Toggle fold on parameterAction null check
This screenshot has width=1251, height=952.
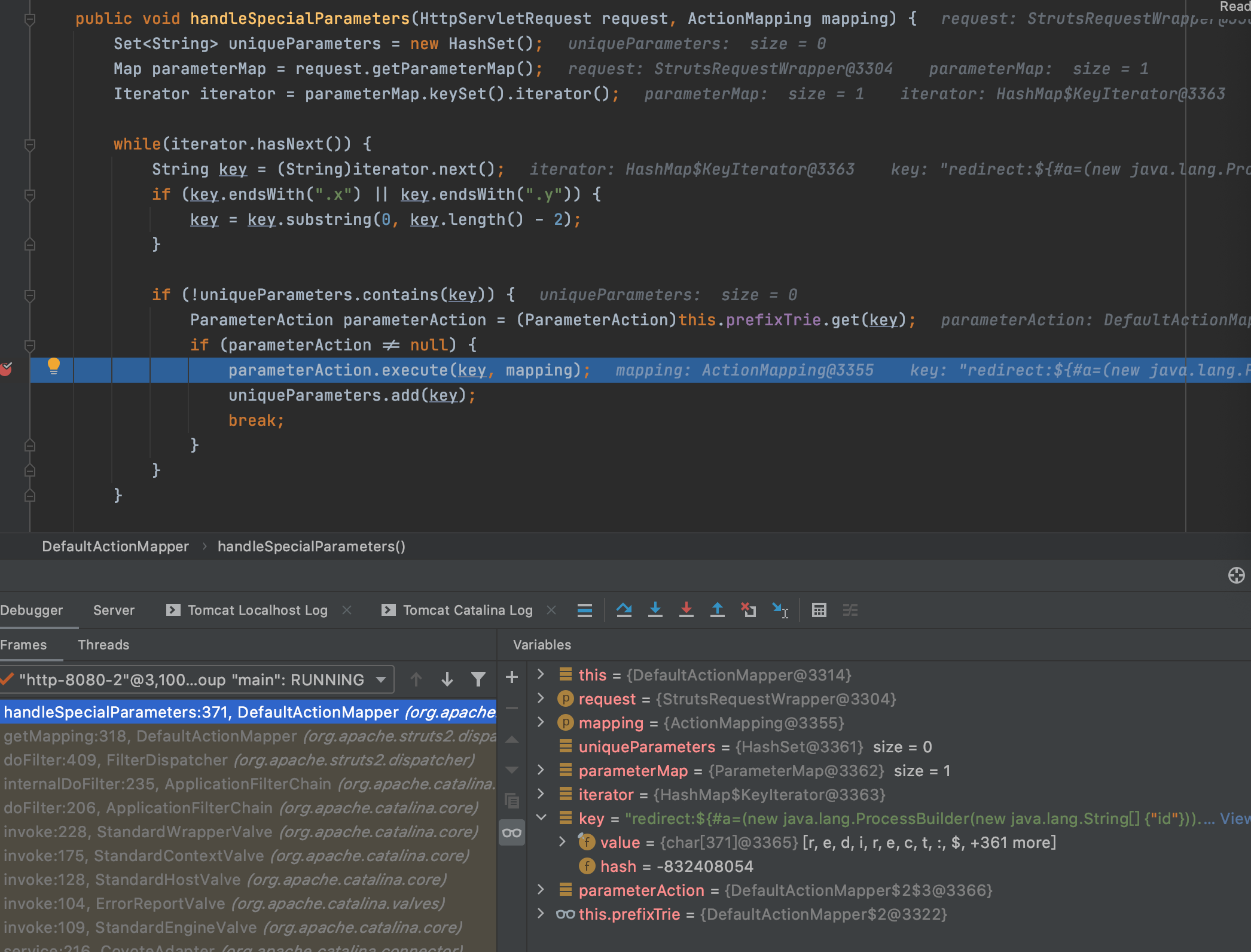(29, 345)
